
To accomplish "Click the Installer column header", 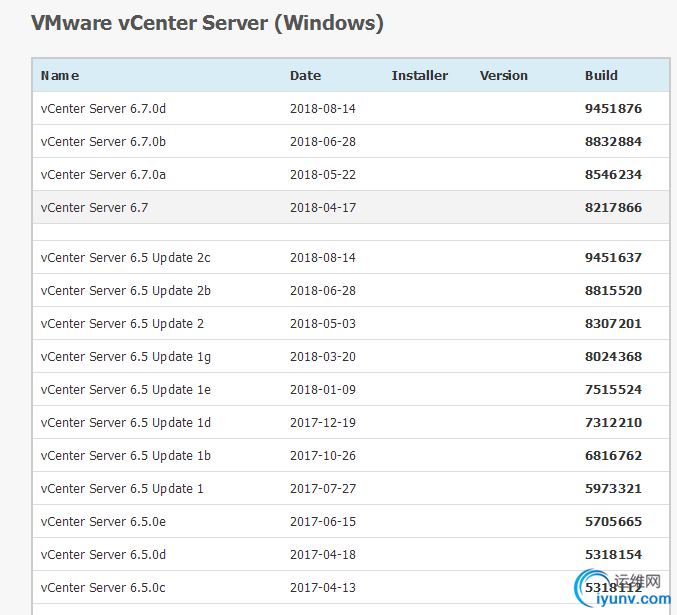I will [x=419, y=76].
